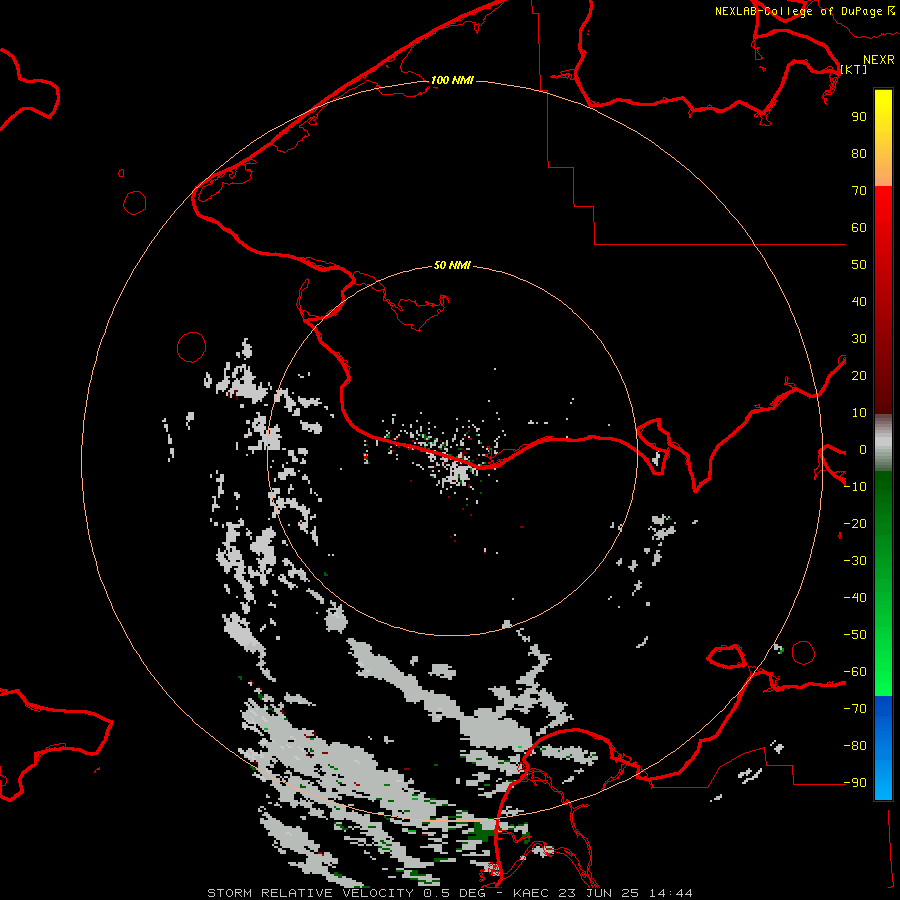Pick the blue segment of the color bar
Image resolution: width=900 pixels, height=900 pixels.
tap(883, 748)
